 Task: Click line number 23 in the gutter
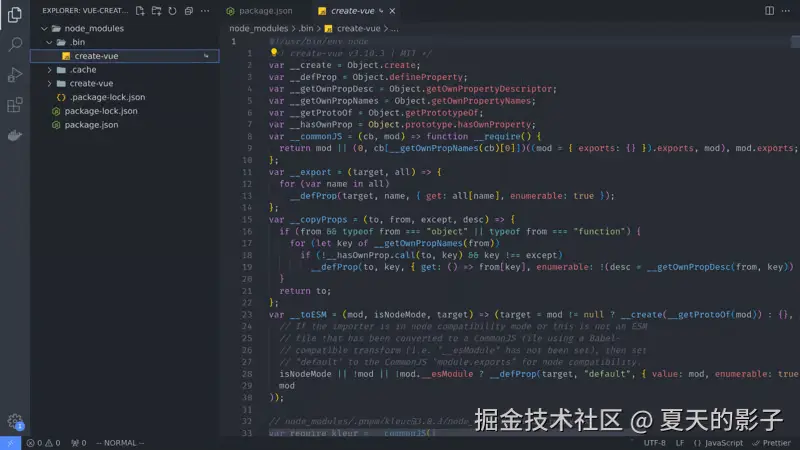pyautogui.click(x=247, y=314)
